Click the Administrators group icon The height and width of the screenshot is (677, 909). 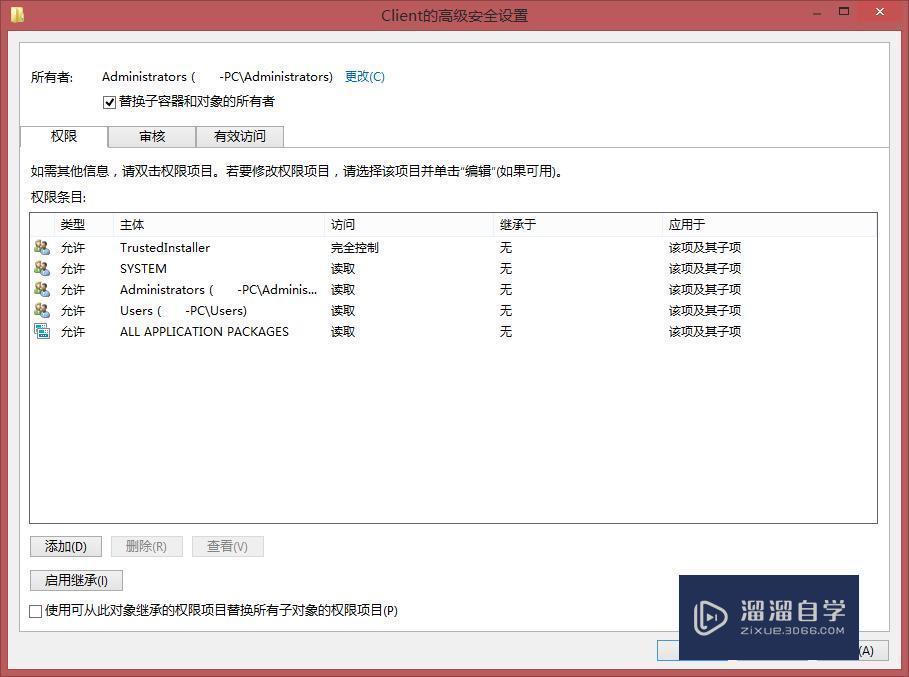[x=42, y=289]
